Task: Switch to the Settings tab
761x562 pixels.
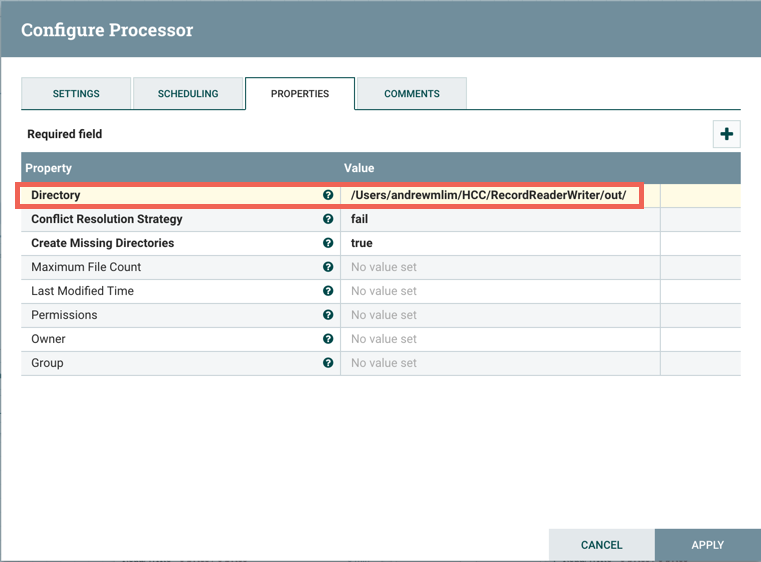Action: click(x=76, y=94)
